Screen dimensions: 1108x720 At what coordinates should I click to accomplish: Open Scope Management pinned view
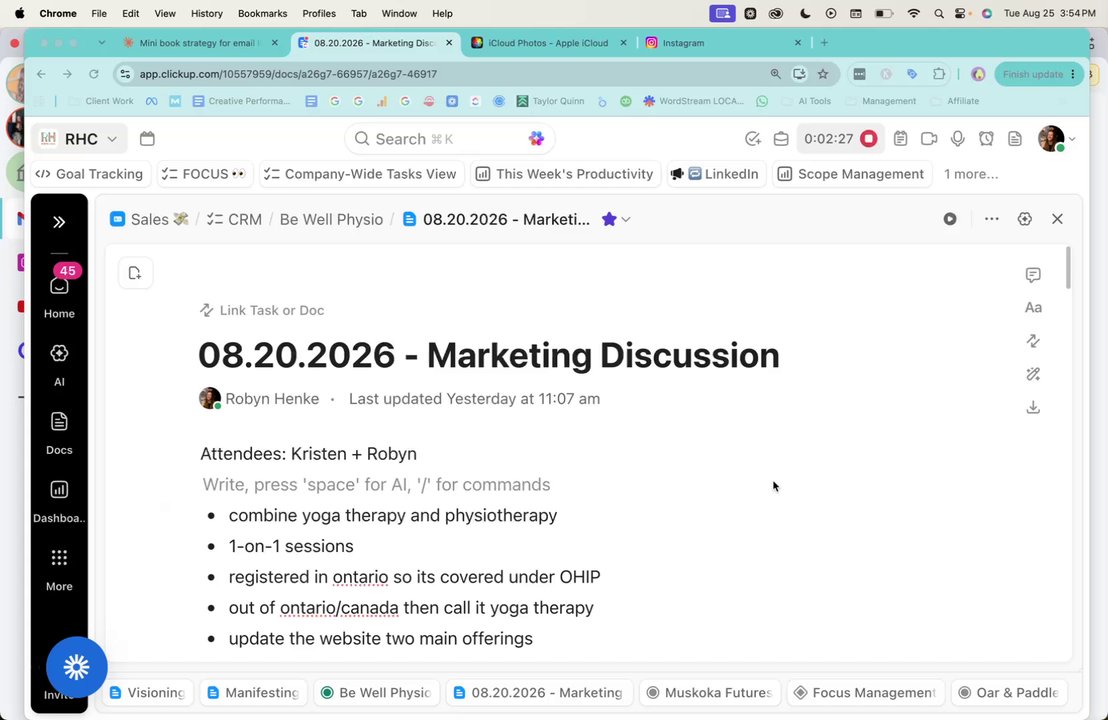coord(852,174)
